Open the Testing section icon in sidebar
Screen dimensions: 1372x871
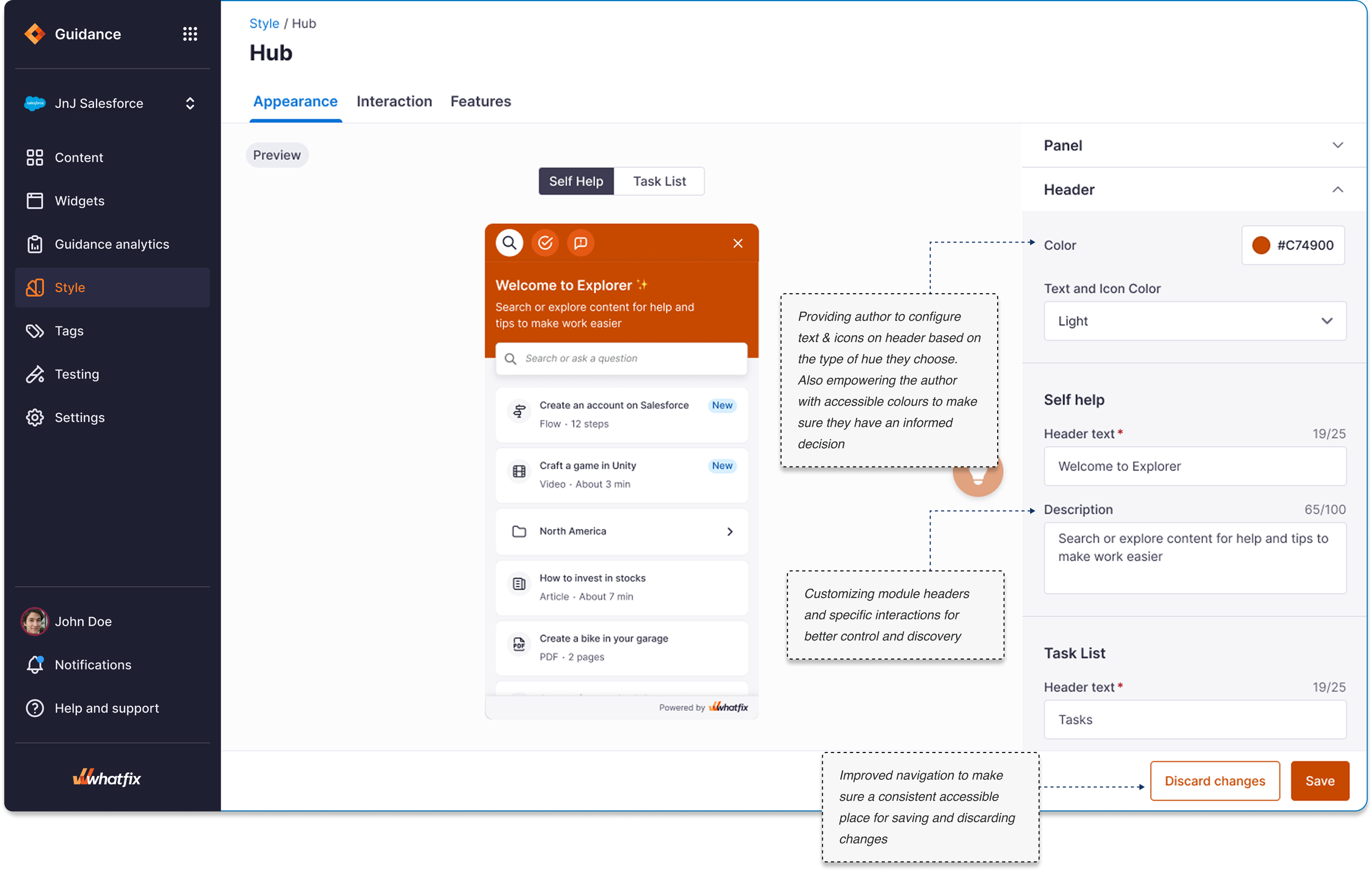(x=35, y=374)
